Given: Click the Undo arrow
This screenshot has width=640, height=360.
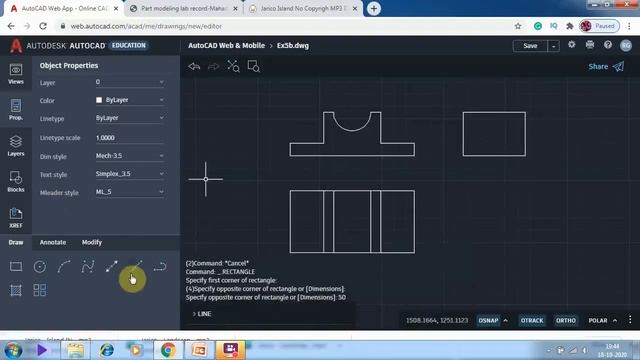Looking at the screenshot, I should (x=194, y=66).
